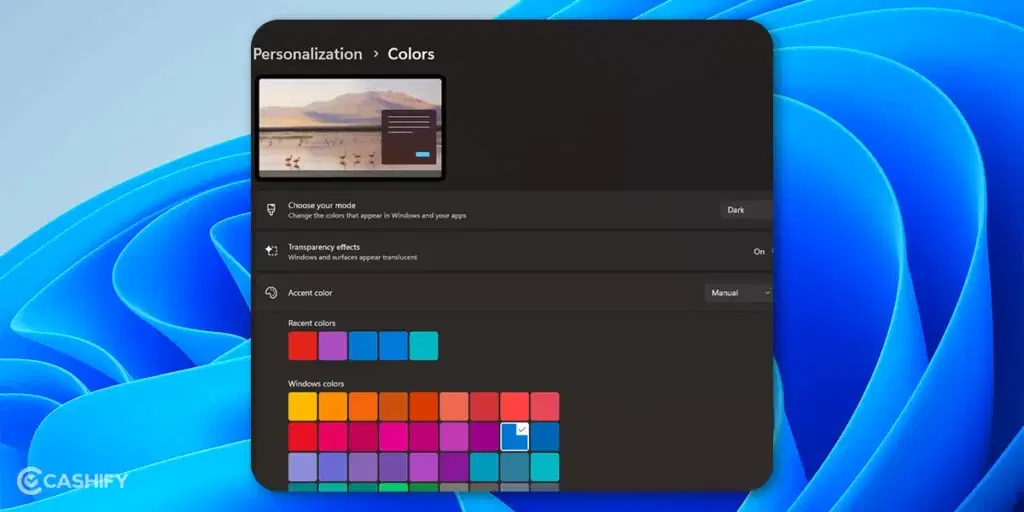Screen dimensions: 1024x512
Task: Select the Choose your mode row title
Action: (x=322, y=205)
